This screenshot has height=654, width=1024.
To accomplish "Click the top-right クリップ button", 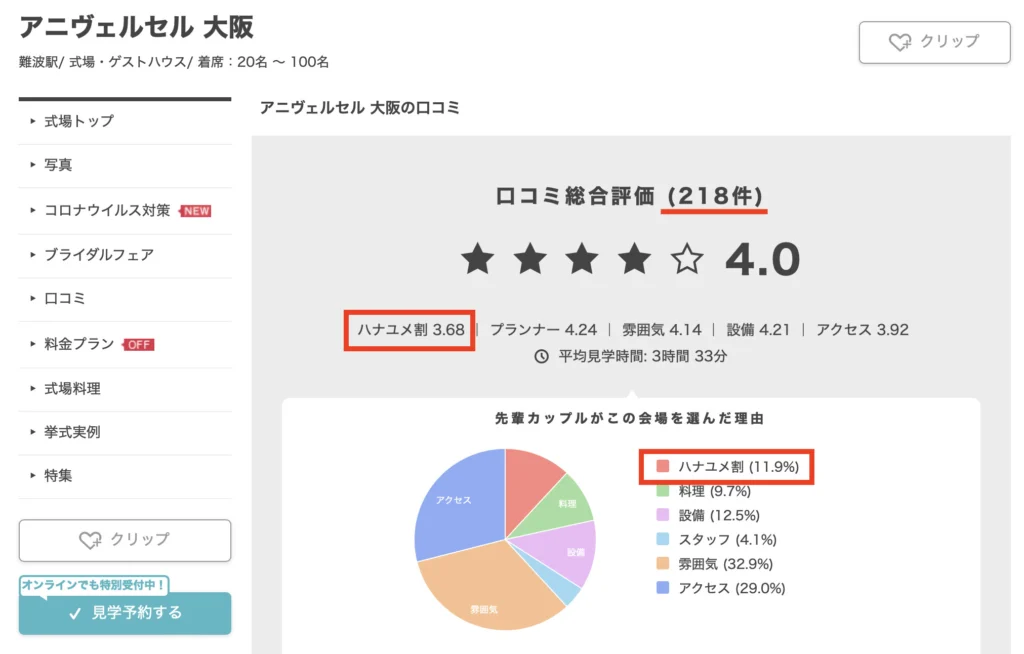I will click(934, 42).
